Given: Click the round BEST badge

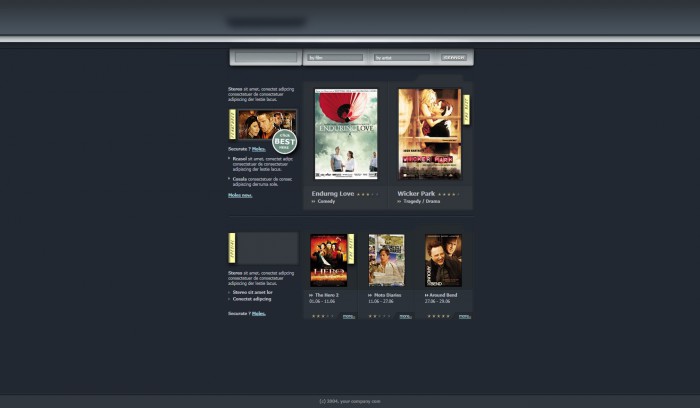Looking at the screenshot, I should click(x=284, y=142).
